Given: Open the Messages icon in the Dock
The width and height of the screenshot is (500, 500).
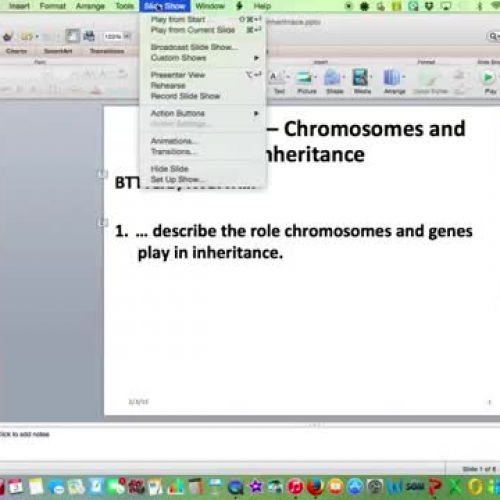Looking at the screenshot, I should click(x=57, y=487).
